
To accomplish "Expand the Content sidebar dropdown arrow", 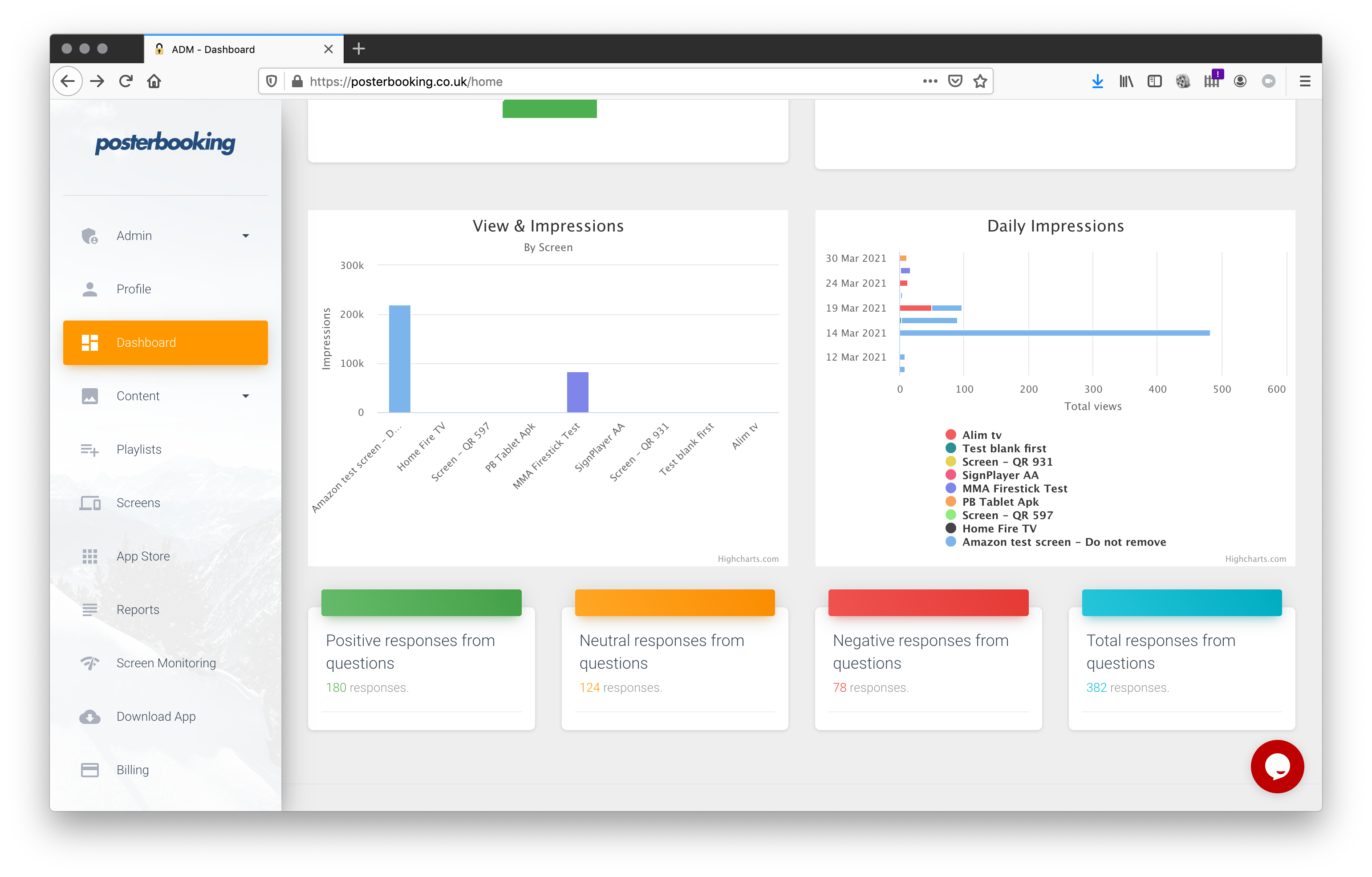I will [246, 396].
